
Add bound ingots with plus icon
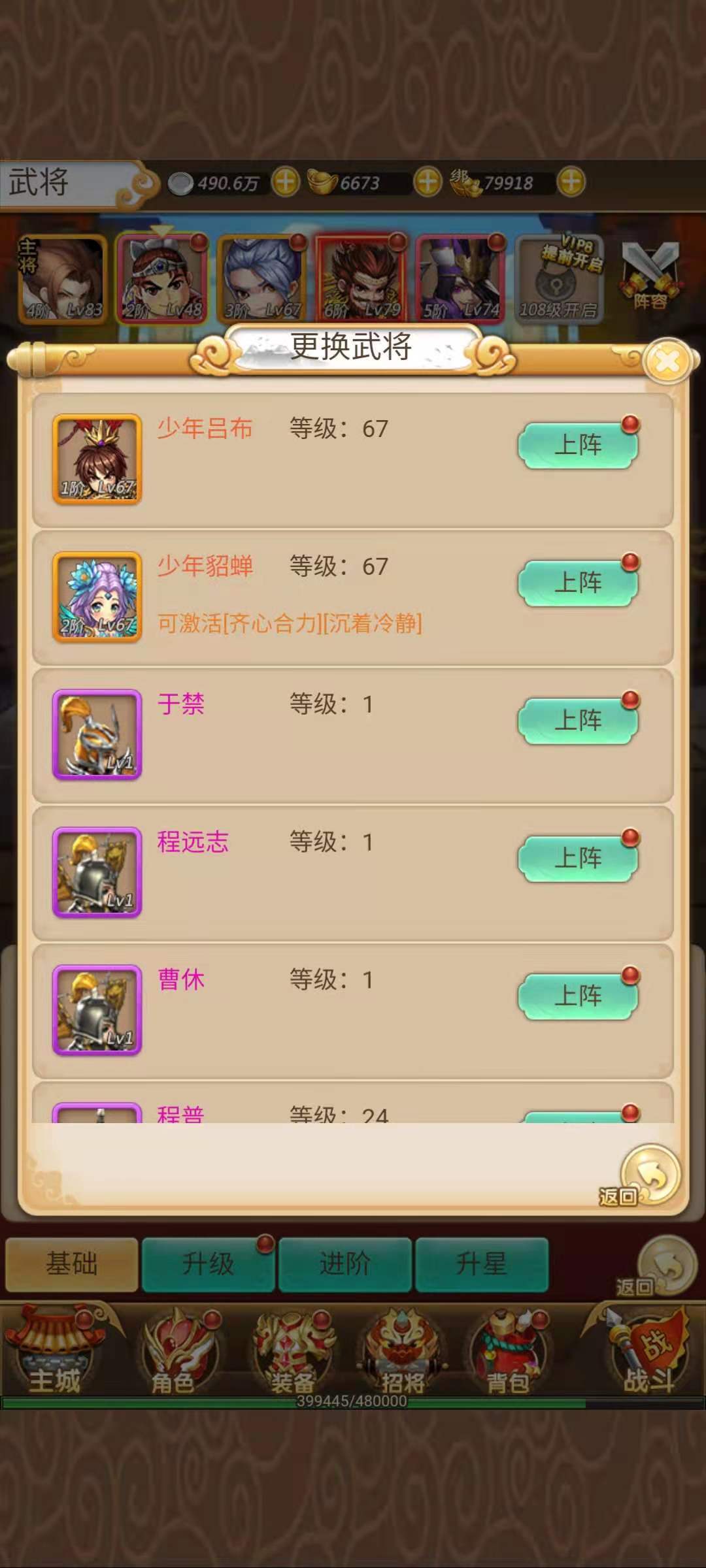571,182
